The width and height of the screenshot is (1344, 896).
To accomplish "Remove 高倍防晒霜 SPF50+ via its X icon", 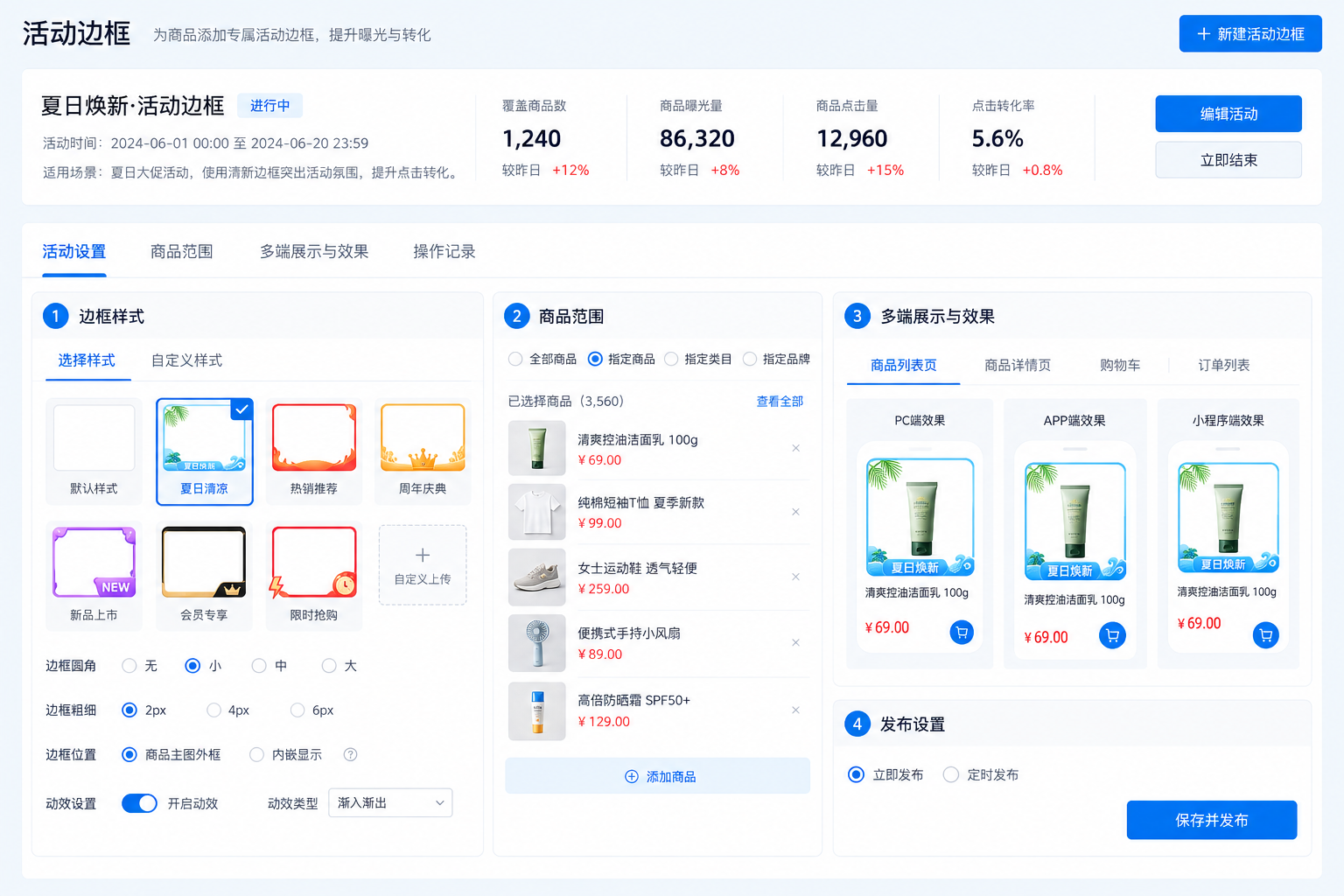I will tap(795, 710).
